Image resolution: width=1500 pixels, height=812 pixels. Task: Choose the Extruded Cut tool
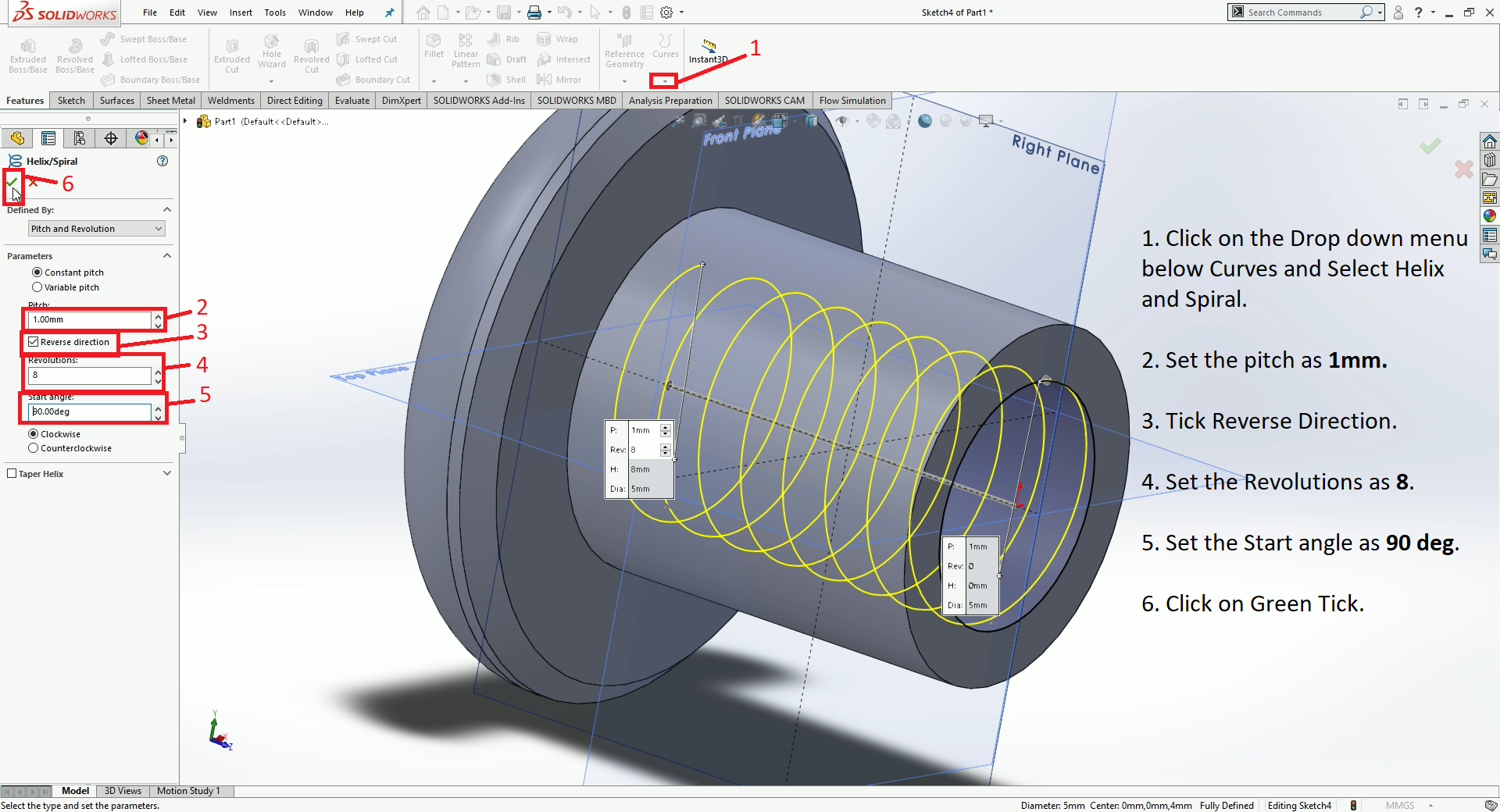click(x=232, y=56)
